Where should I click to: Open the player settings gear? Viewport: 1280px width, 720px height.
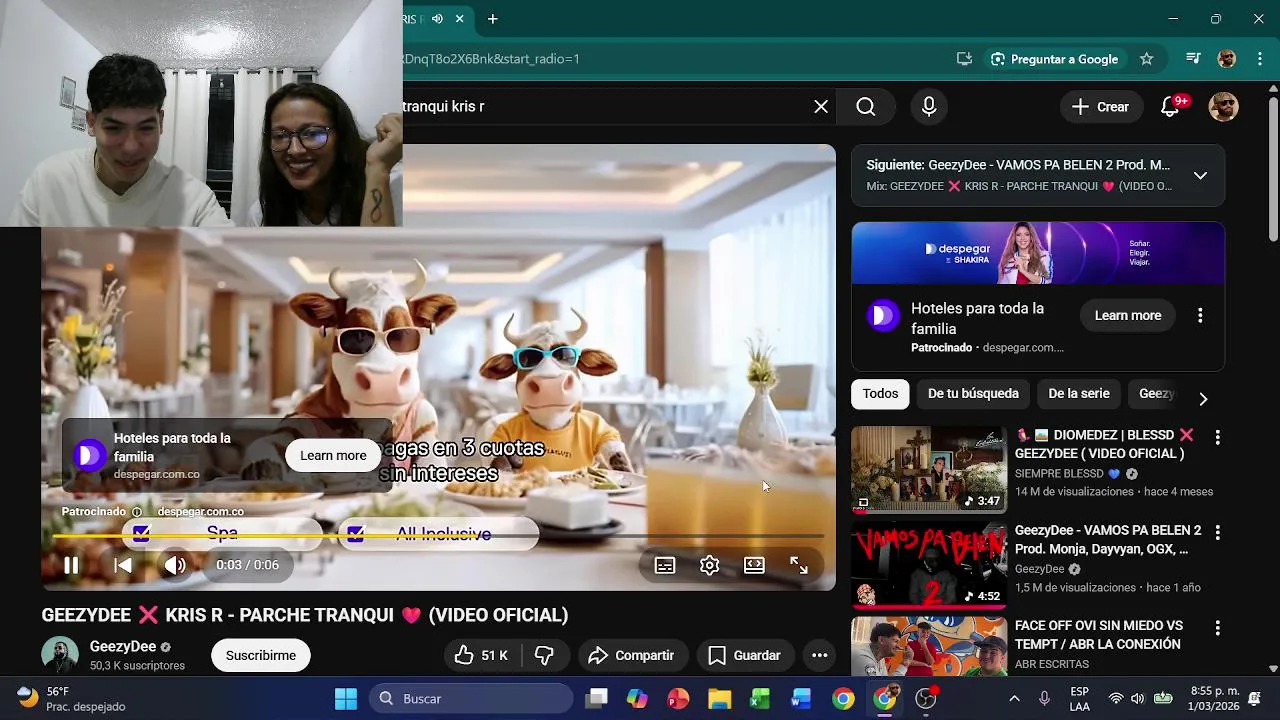click(x=709, y=565)
